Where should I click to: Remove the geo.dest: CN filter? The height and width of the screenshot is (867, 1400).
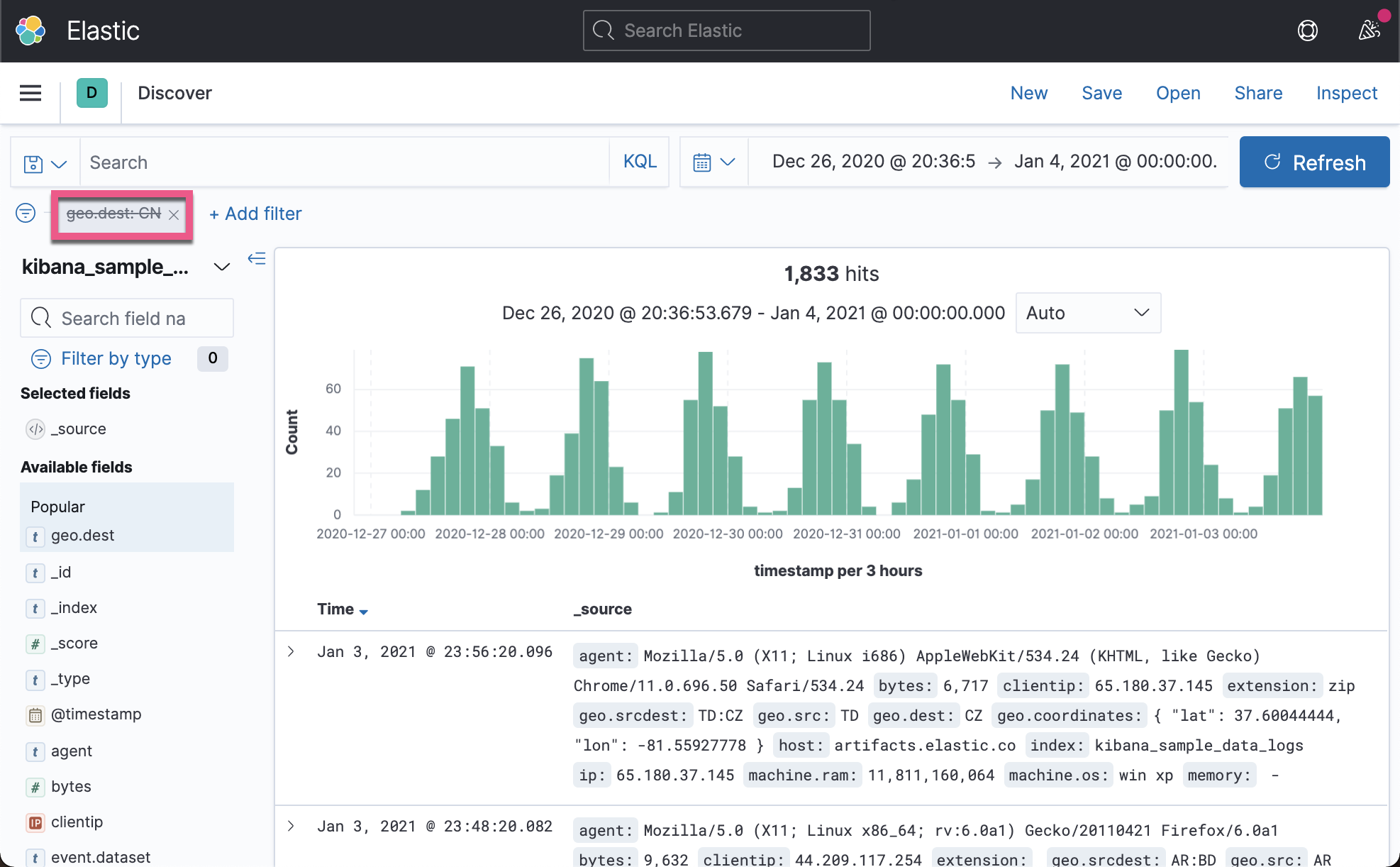174,214
